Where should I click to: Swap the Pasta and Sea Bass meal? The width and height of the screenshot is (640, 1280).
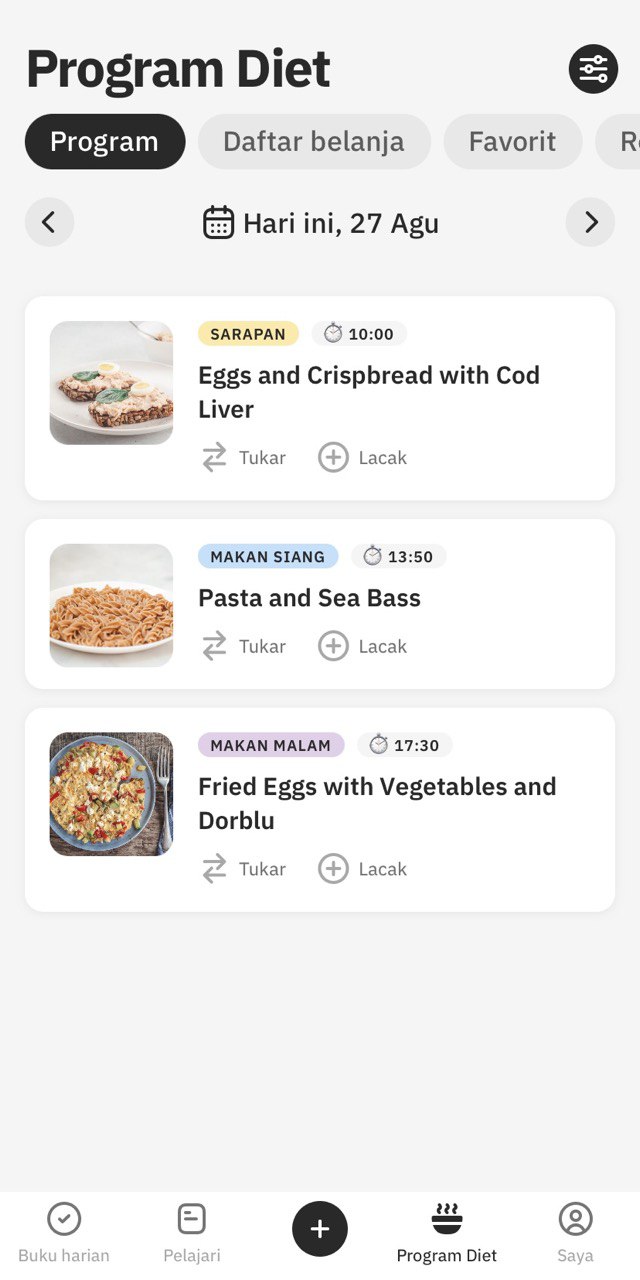click(243, 647)
